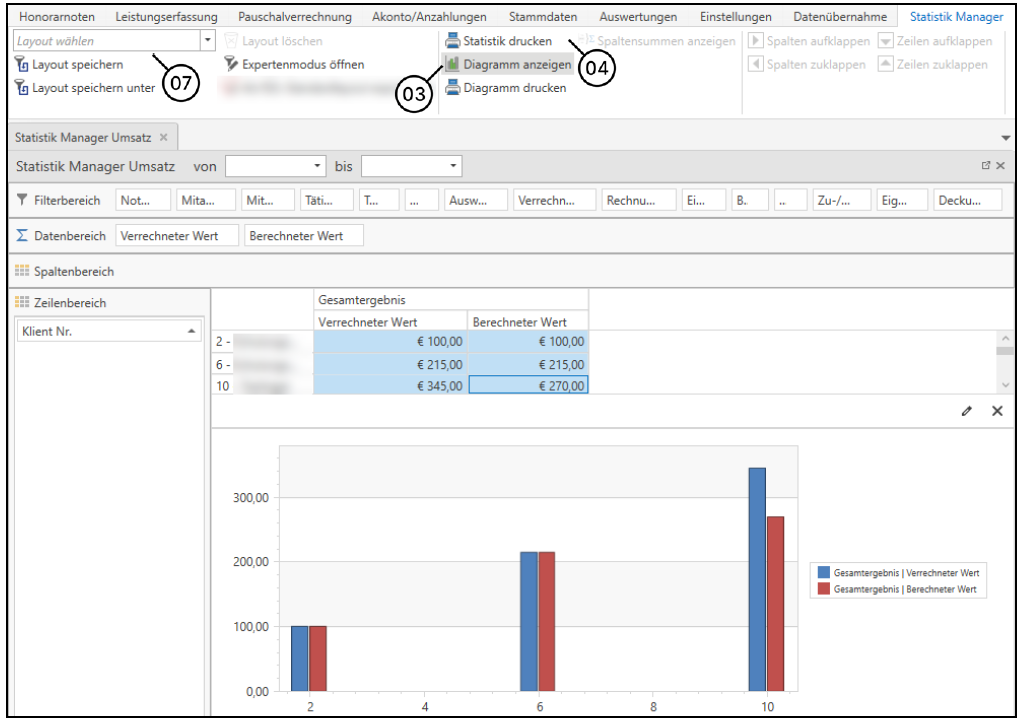This screenshot has width=1021, height=723.
Task: Switch to the Stammdaten tab
Action: coord(542,17)
